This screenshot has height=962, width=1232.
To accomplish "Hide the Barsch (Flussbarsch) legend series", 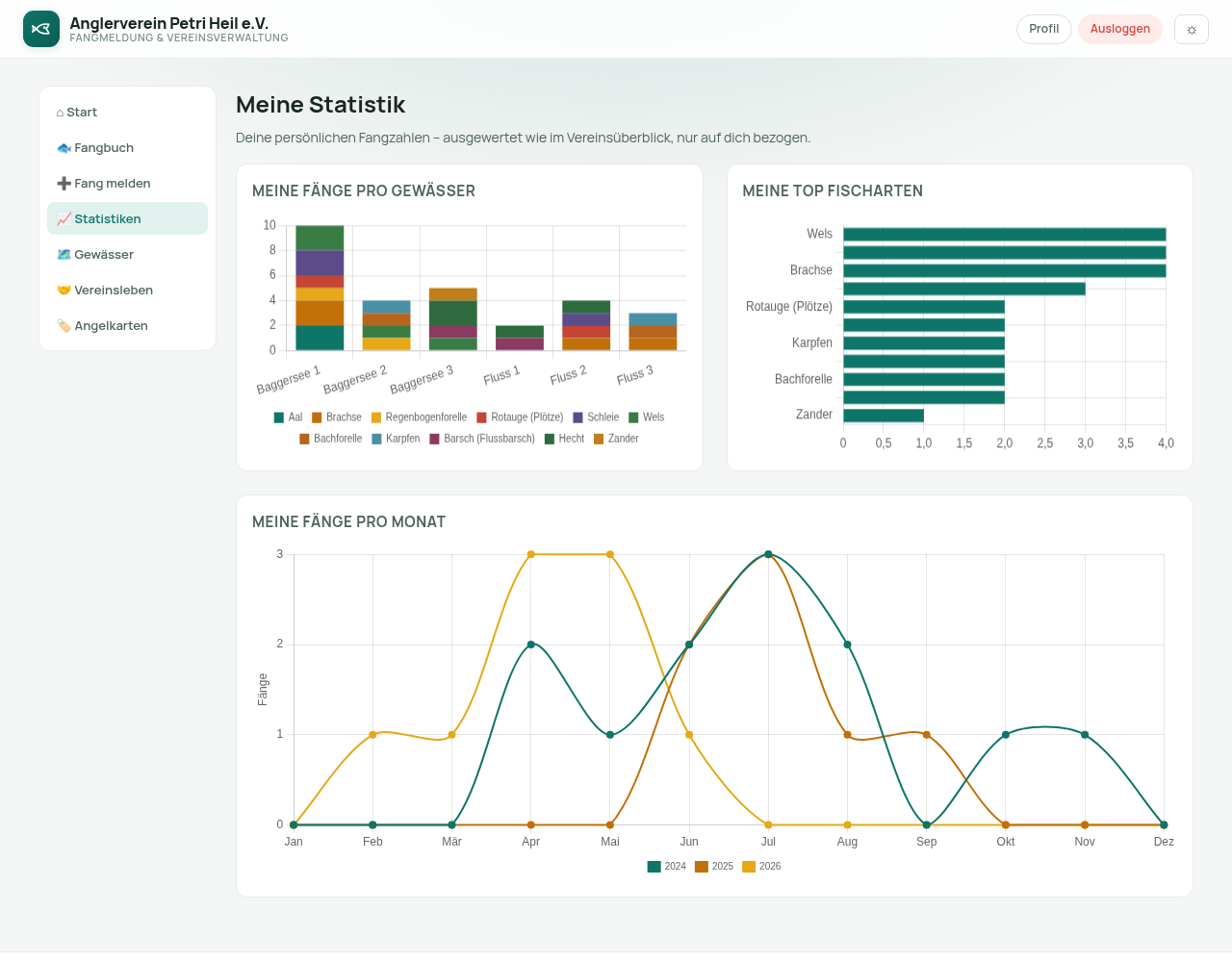I will (x=482, y=439).
